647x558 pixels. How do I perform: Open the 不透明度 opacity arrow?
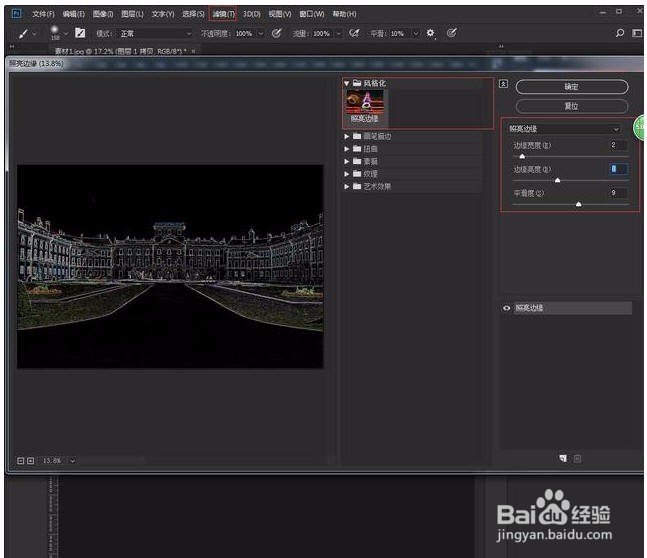(x=261, y=33)
